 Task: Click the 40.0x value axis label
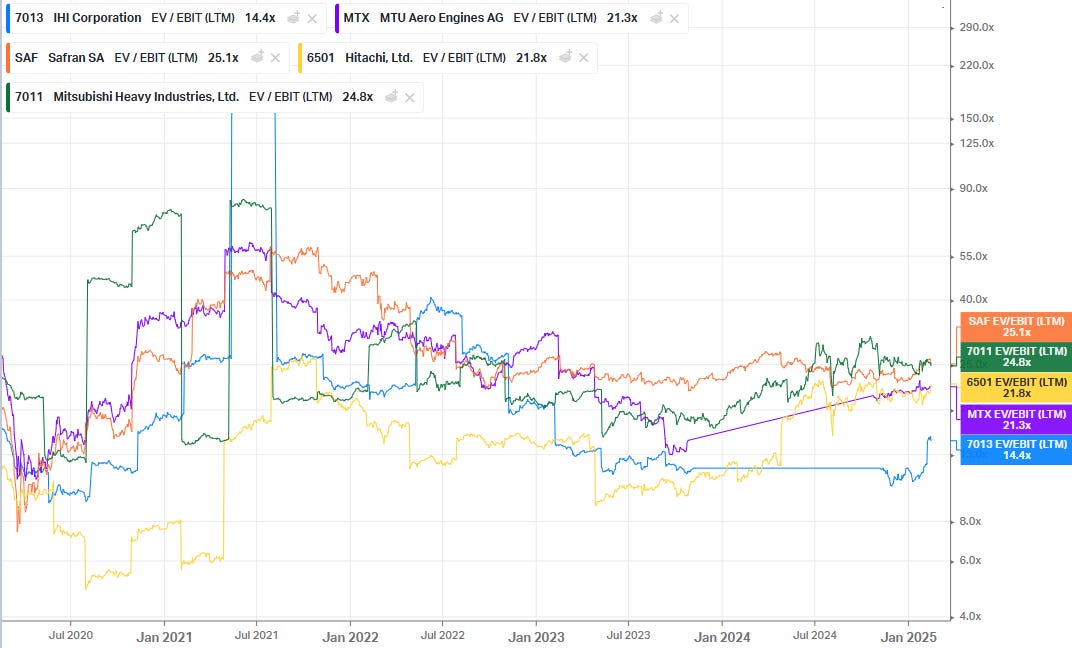click(974, 299)
